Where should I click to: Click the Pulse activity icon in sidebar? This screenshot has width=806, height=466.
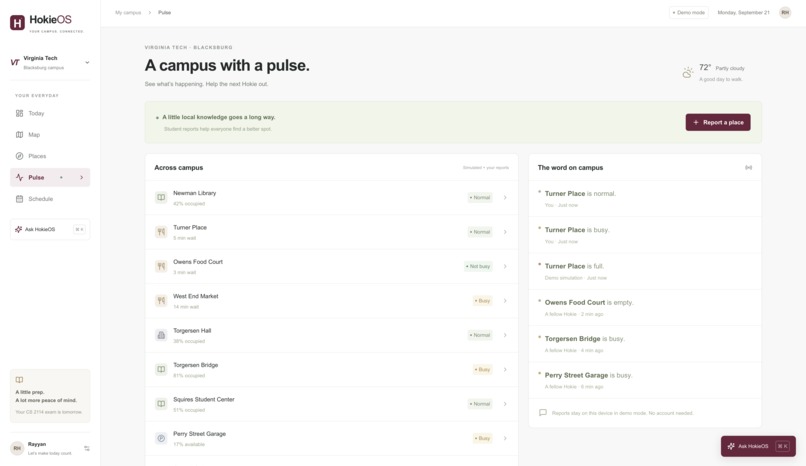tap(19, 177)
